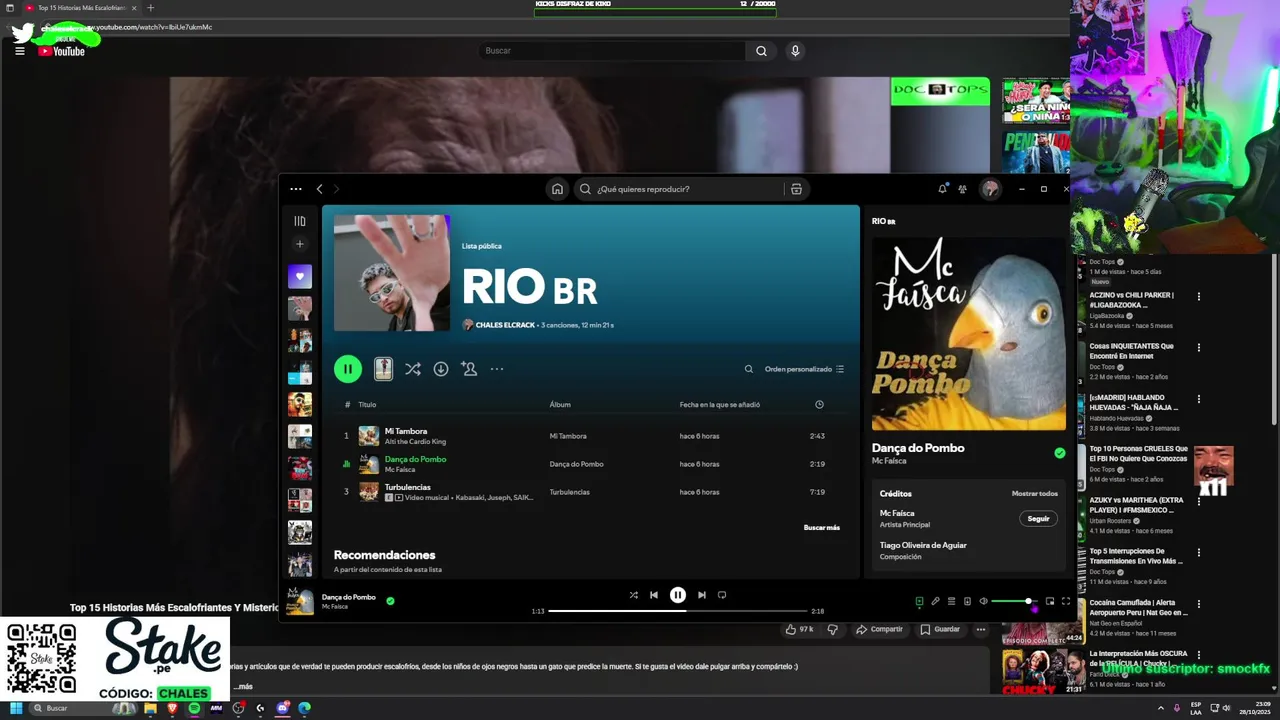Skip to the previous track
The width and height of the screenshot is (1280, 720).
[654, 595]
